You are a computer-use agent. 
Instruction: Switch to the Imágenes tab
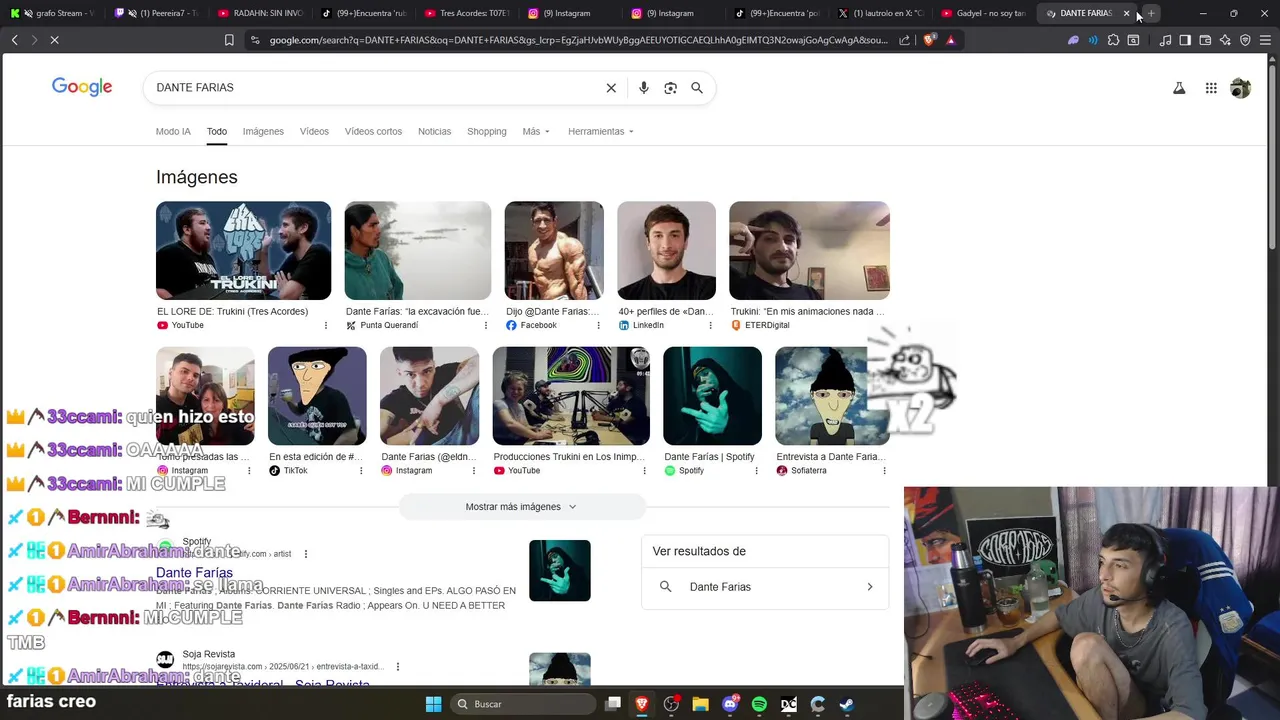click(263, 131)
